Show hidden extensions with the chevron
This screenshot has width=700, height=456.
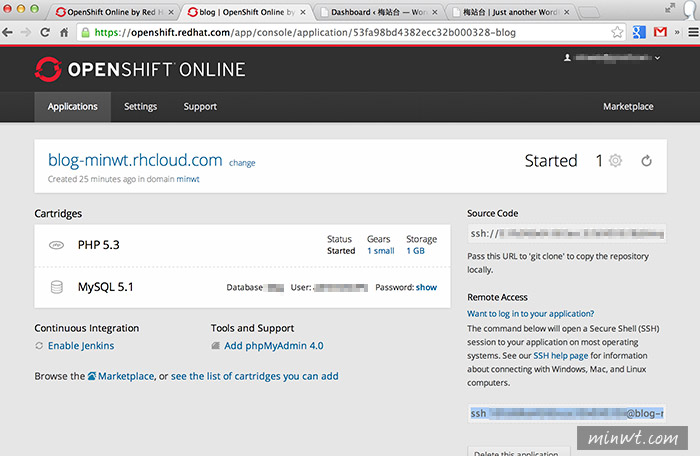point(677,32)
